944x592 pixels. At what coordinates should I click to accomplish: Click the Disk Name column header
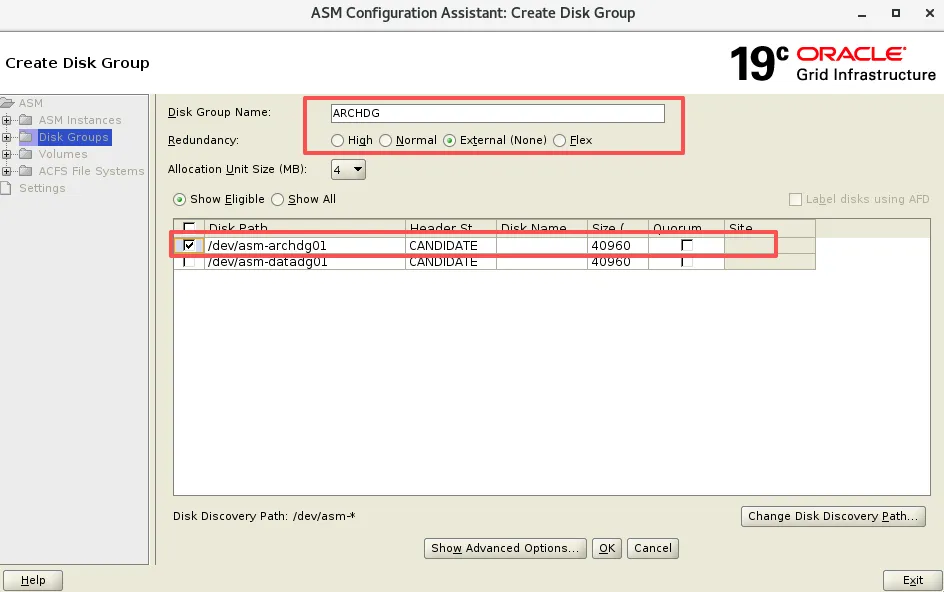click(542, 228)
